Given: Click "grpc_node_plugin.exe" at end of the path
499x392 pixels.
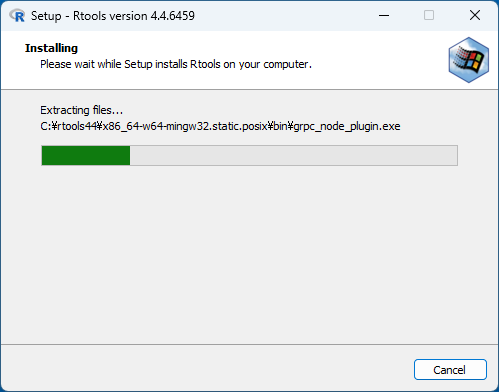Looking at the screenshot, I should [x=347, y=127].
